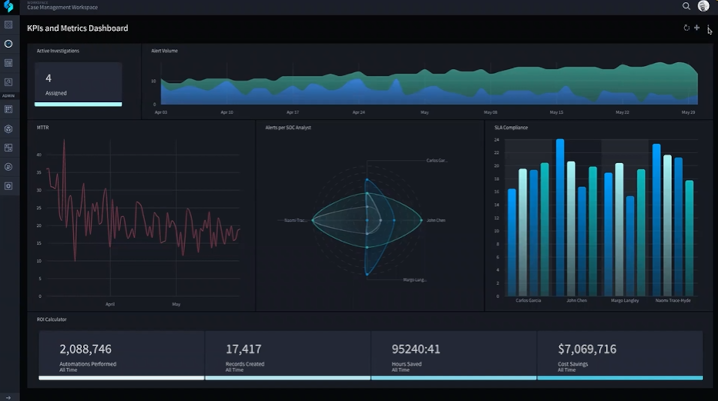Select the Active Investigations Assigned card
Image resolution: width=718 pixels, height=401 pixels.
[78, 84]
